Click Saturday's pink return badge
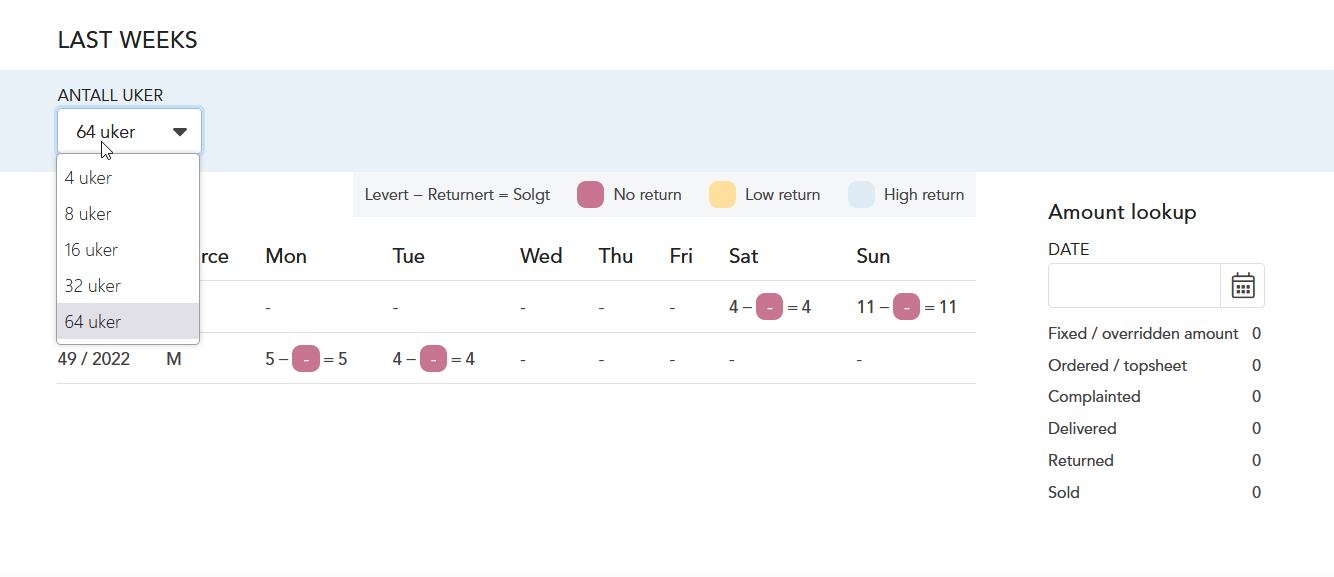This screenshot has width=1334, height=577. pyautogui.click(x=769, y=307)
